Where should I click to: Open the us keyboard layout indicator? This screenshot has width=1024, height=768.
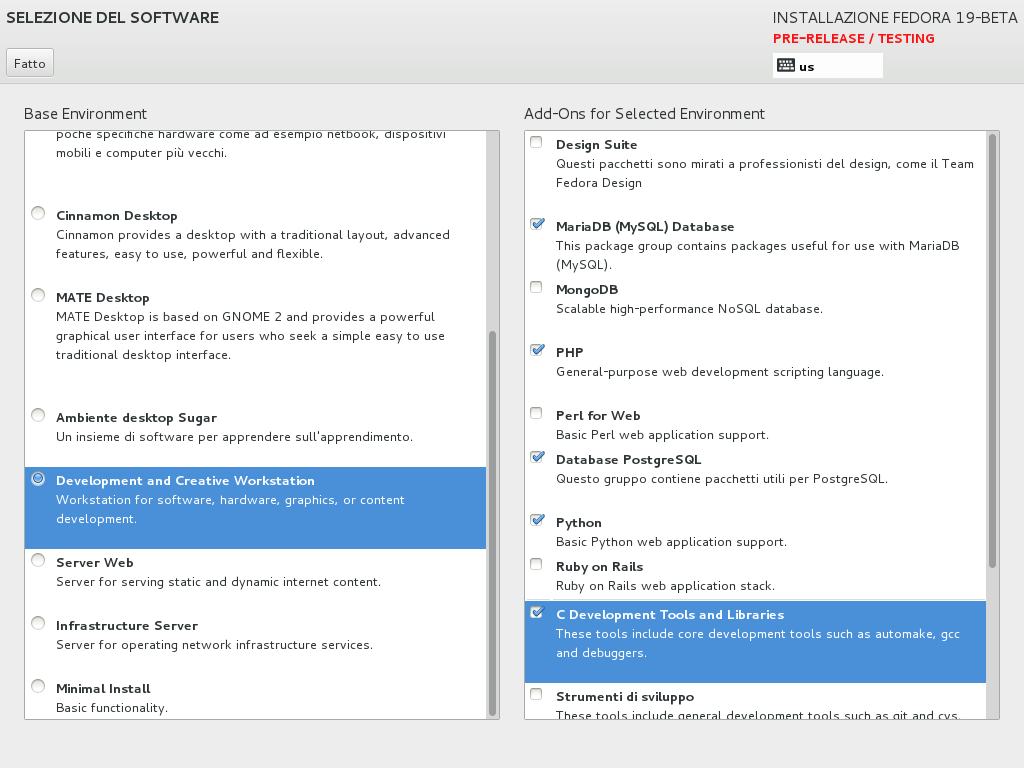coord(827,66)
